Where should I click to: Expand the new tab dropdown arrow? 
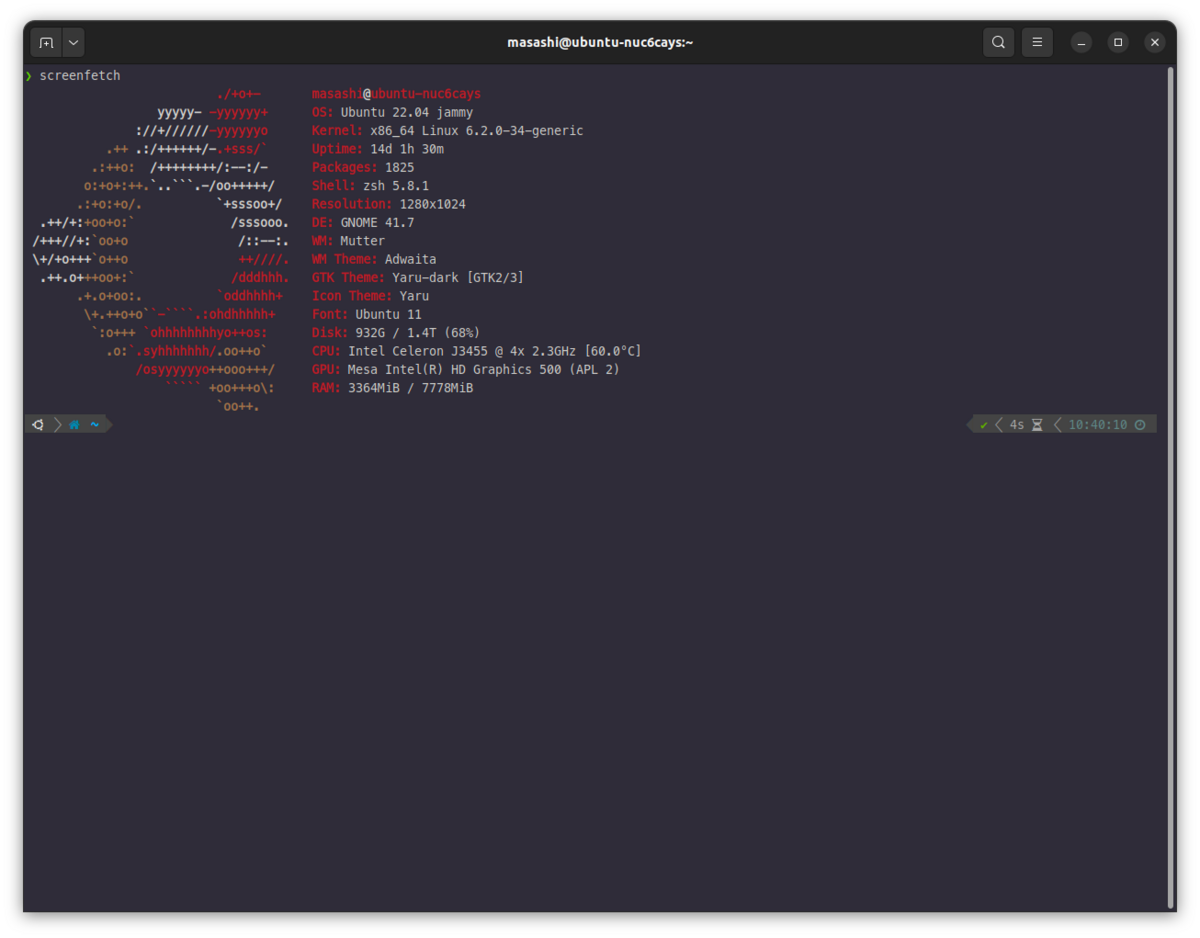click(73, 42)
